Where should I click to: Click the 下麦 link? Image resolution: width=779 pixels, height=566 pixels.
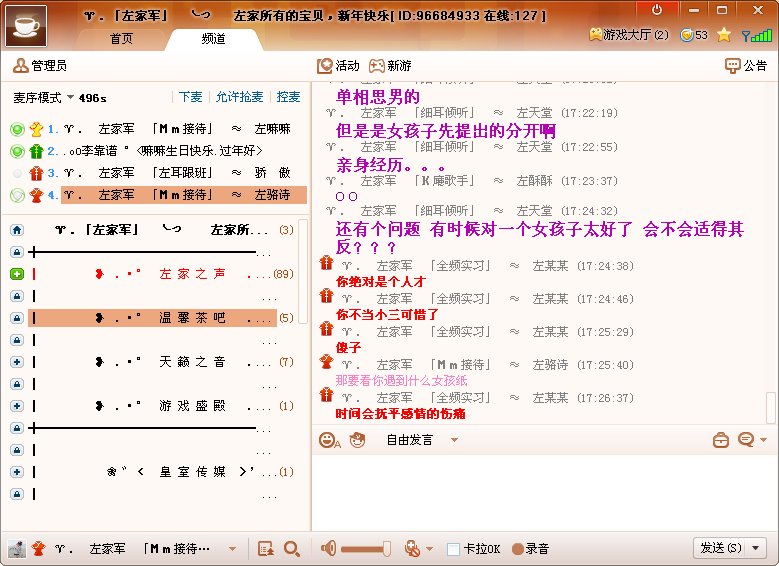pos(190,96)
